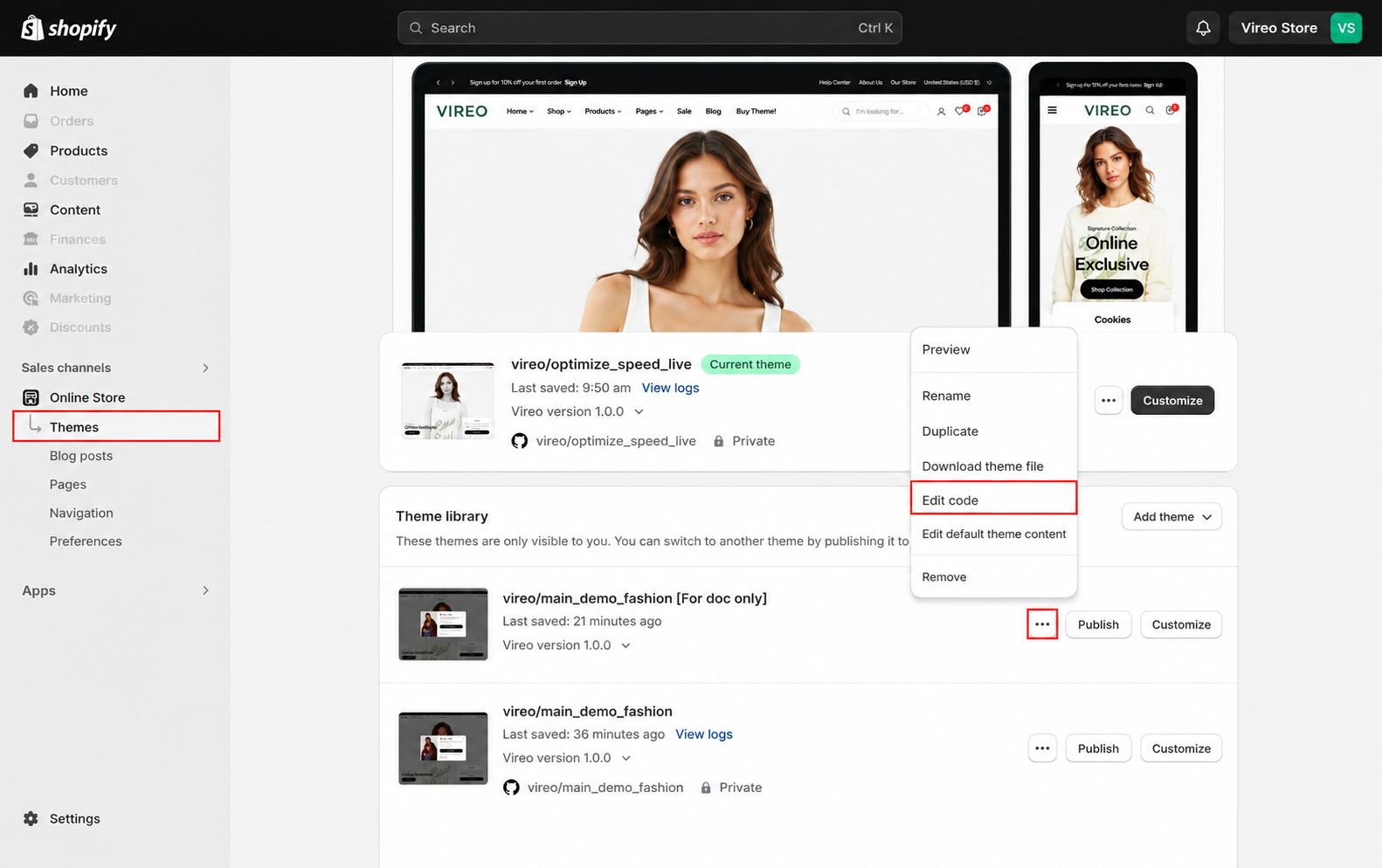Open Vireo Store account menu
The width and height of the screenshot is (1382, 868).
point(1295,28)
